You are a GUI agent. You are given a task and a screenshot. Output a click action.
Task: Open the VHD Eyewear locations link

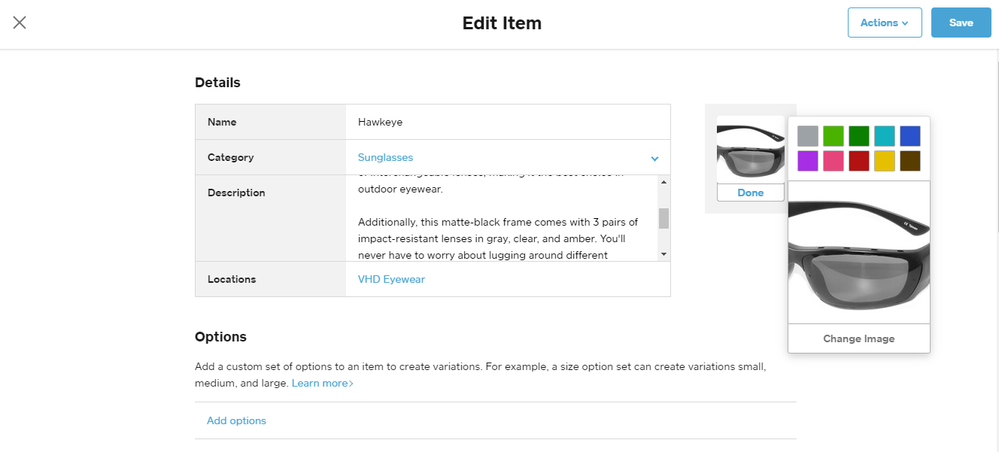(x=391, y=280)
